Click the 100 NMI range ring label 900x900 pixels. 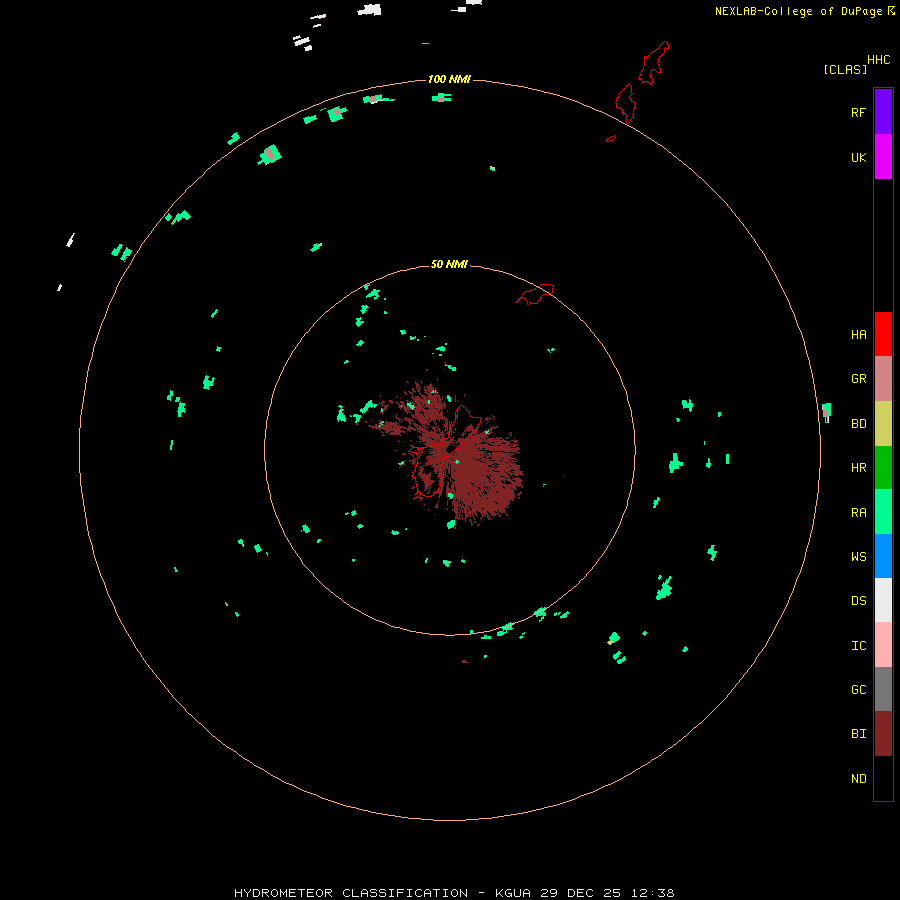point(449,79)
